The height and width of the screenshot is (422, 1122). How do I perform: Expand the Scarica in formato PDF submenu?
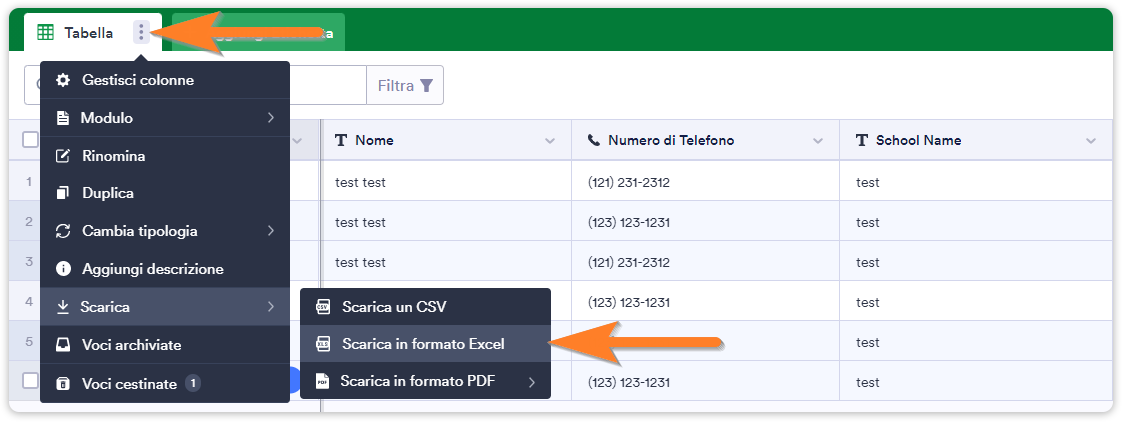pyautogui.click(x=531, y=381)
